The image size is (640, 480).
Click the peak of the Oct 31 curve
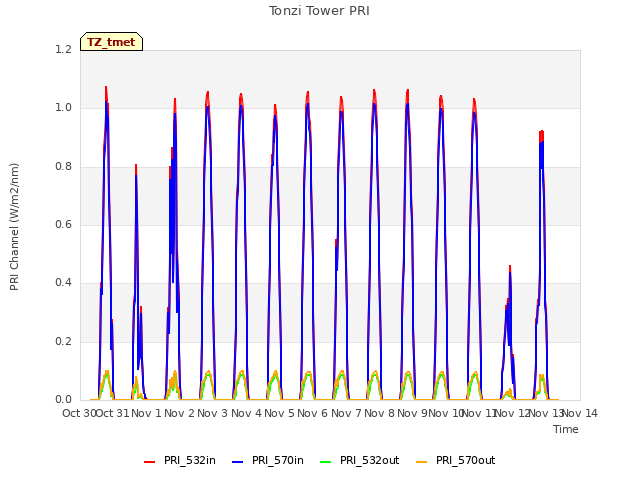tap(106, 87)
